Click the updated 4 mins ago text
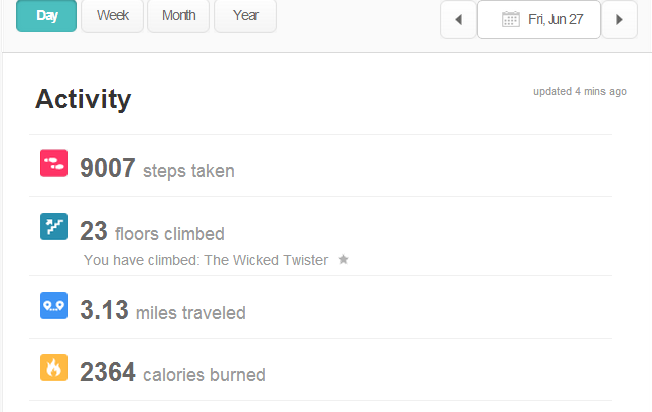This screenshot has width=652, height=412. pos(580,91)
